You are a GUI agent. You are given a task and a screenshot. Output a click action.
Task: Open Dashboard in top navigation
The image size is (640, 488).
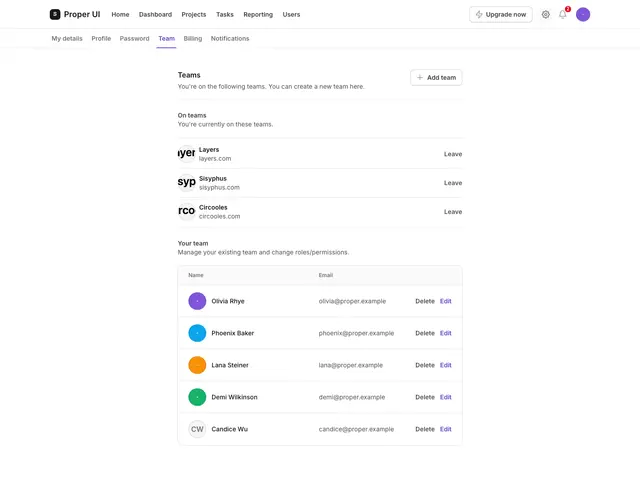pyautogui.click(x=156, y=14)
